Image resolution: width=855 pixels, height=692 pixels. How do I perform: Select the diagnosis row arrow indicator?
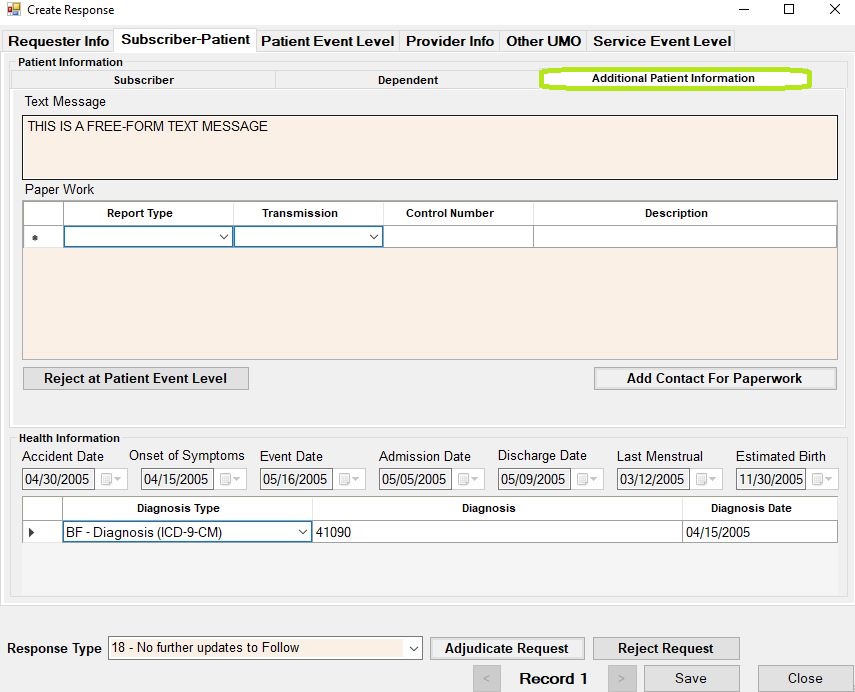pyautogui.click(x=32, y=532)
